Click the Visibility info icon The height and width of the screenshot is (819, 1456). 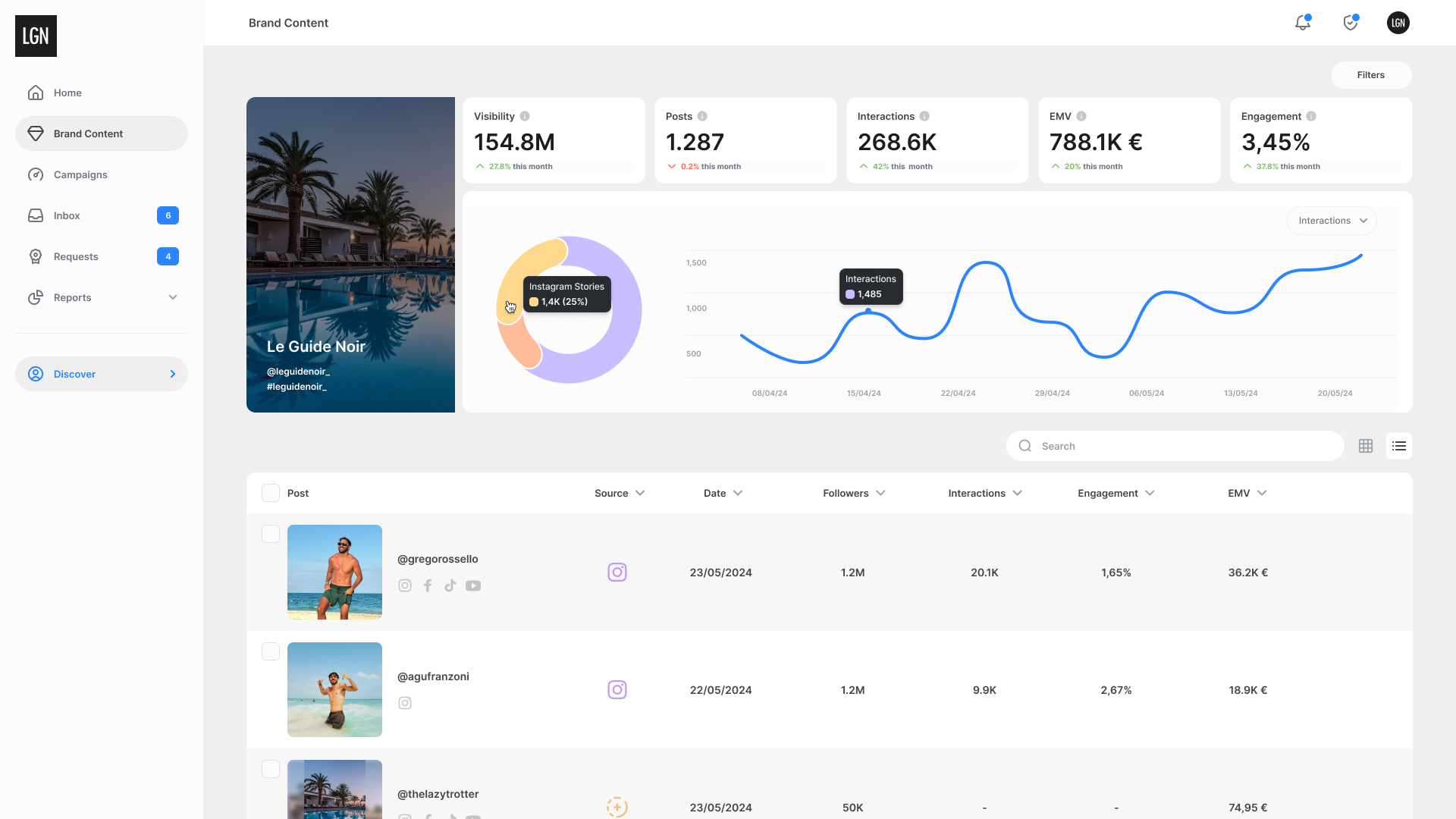525,116
